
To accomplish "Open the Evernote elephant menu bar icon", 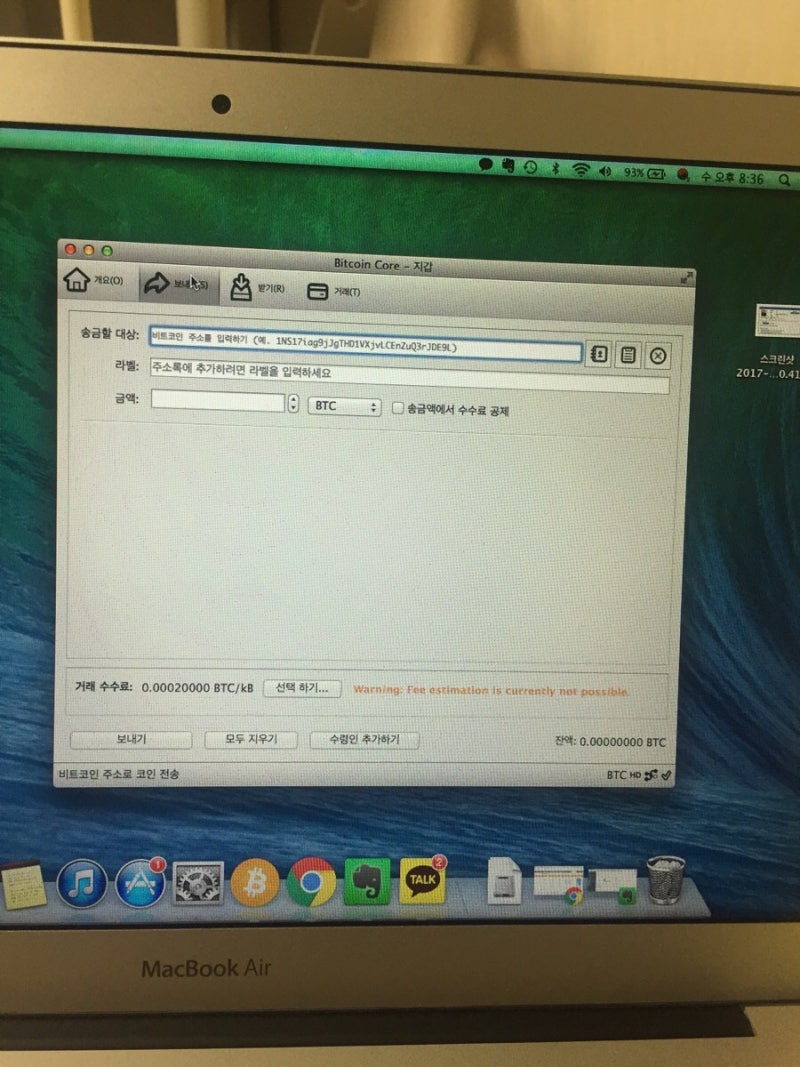I will click(x=507, y=165).
